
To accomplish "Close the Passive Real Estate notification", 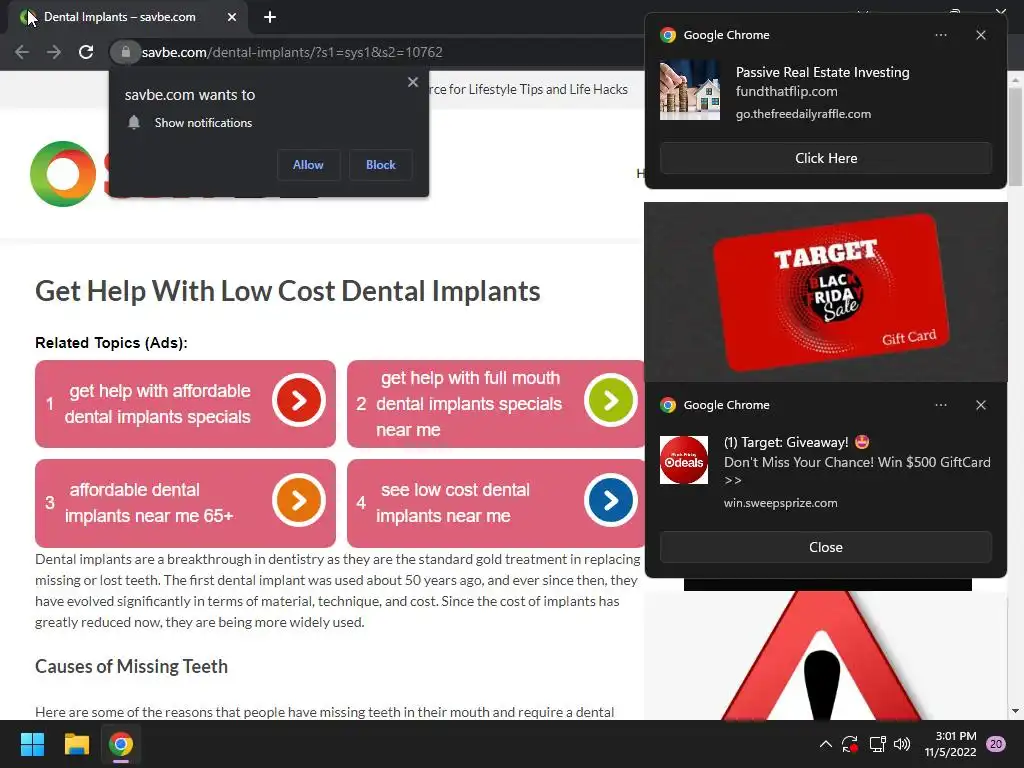I will click(981, 35).
